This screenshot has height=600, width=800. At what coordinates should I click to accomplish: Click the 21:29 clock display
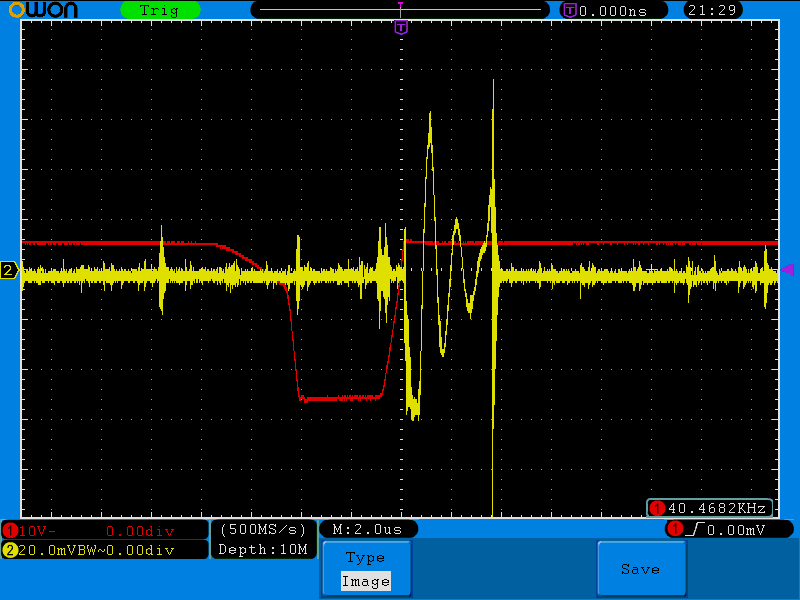point(712,10)
